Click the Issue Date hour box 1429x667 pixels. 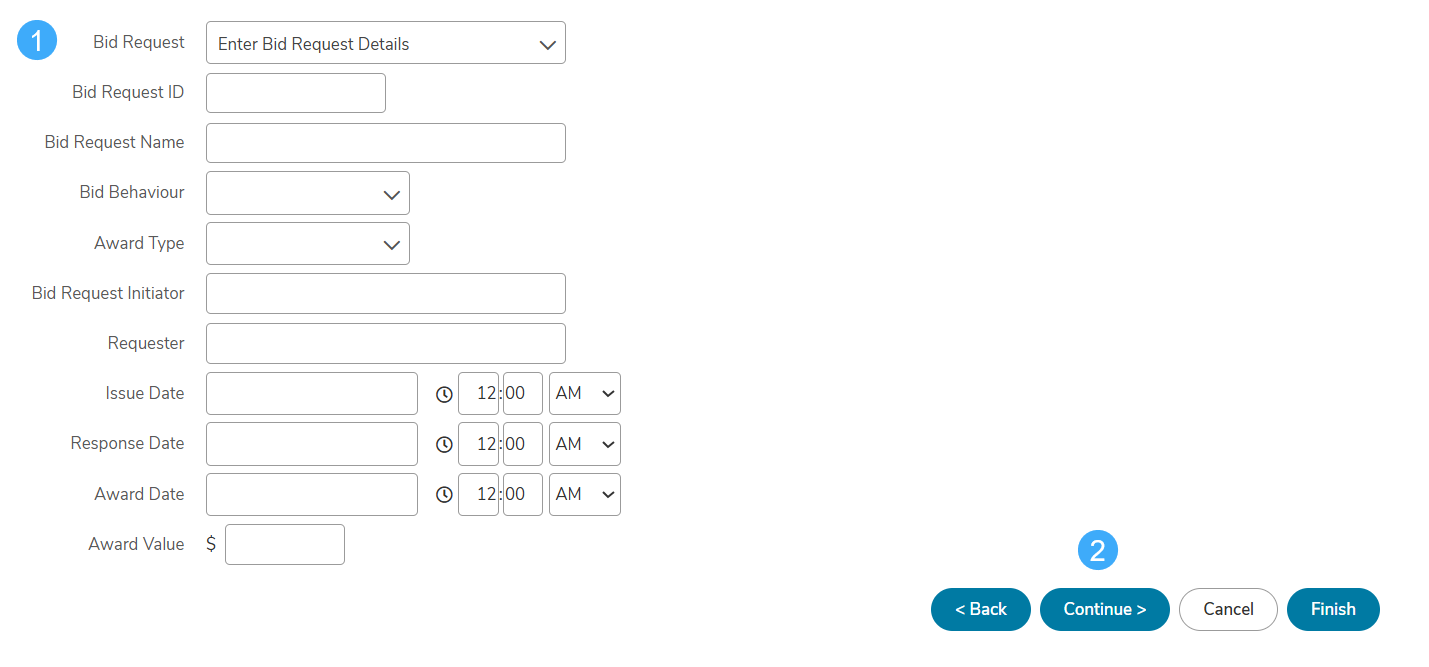[x=478, y=393]
